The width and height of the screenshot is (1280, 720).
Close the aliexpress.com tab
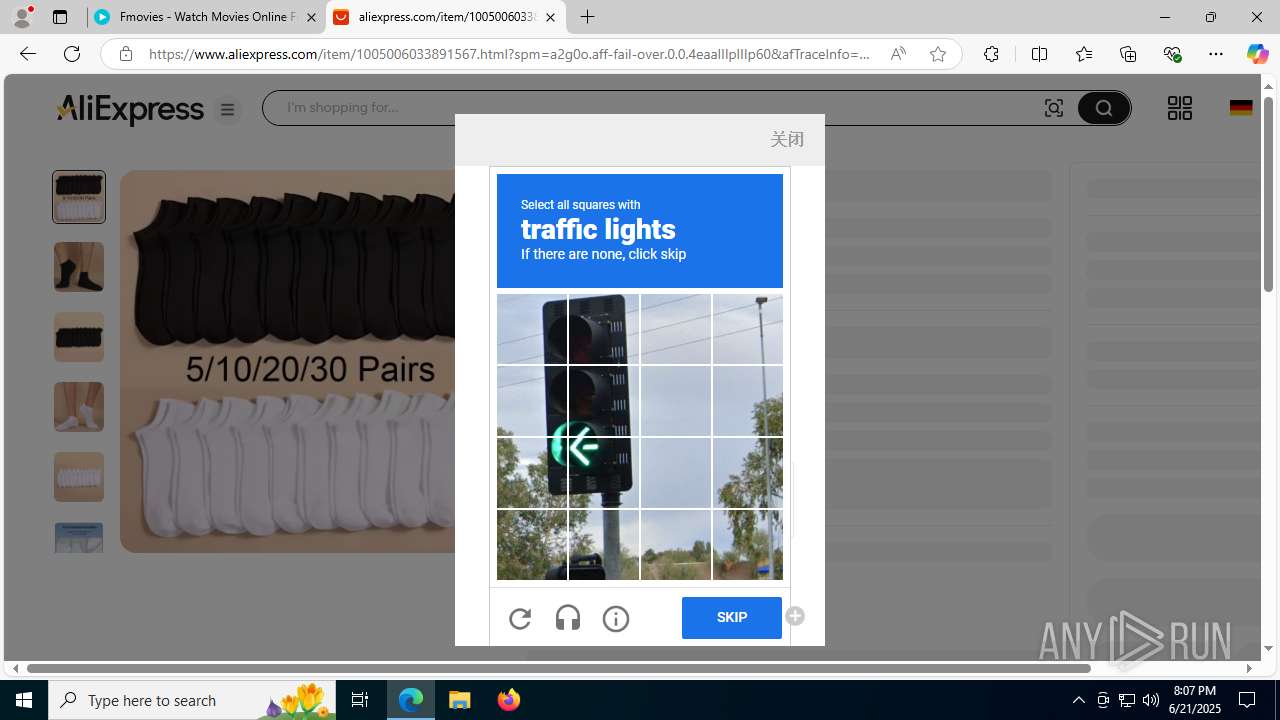coord(550,17)
